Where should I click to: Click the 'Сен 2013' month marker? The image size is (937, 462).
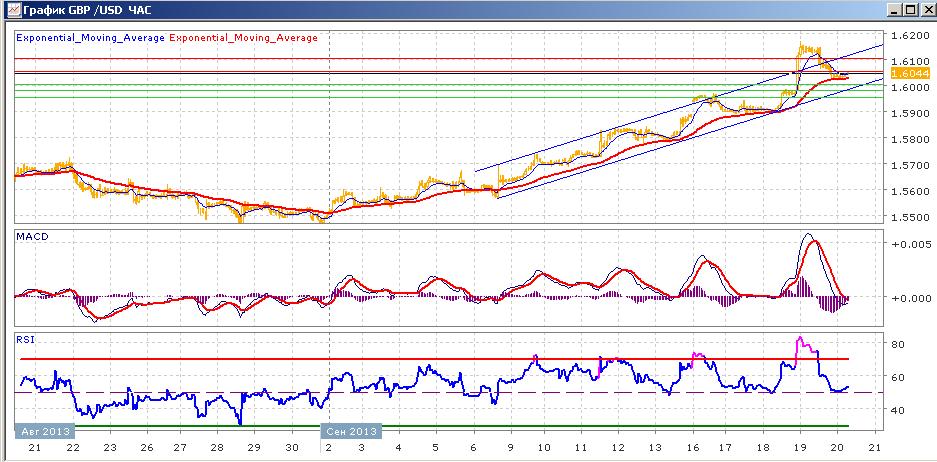[351, 432]
